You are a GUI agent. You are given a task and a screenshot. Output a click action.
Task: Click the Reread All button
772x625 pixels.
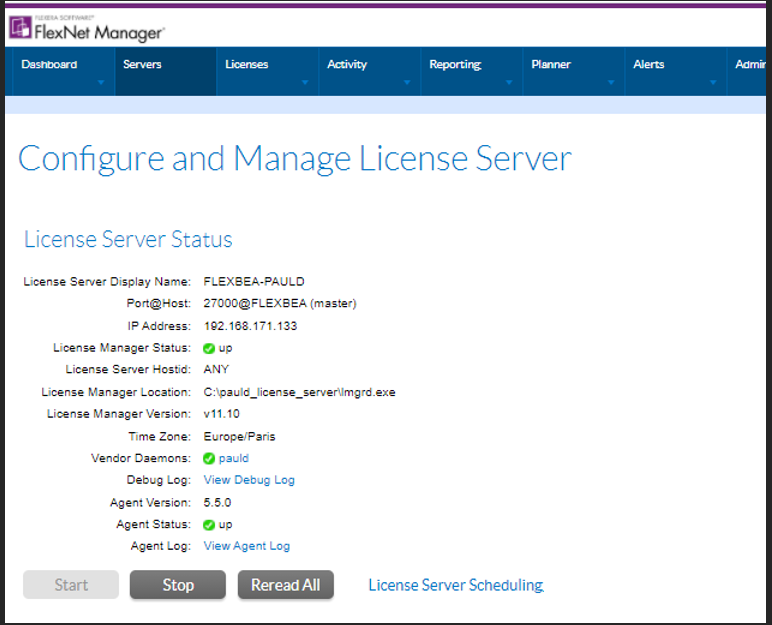(x=286, y=585)
